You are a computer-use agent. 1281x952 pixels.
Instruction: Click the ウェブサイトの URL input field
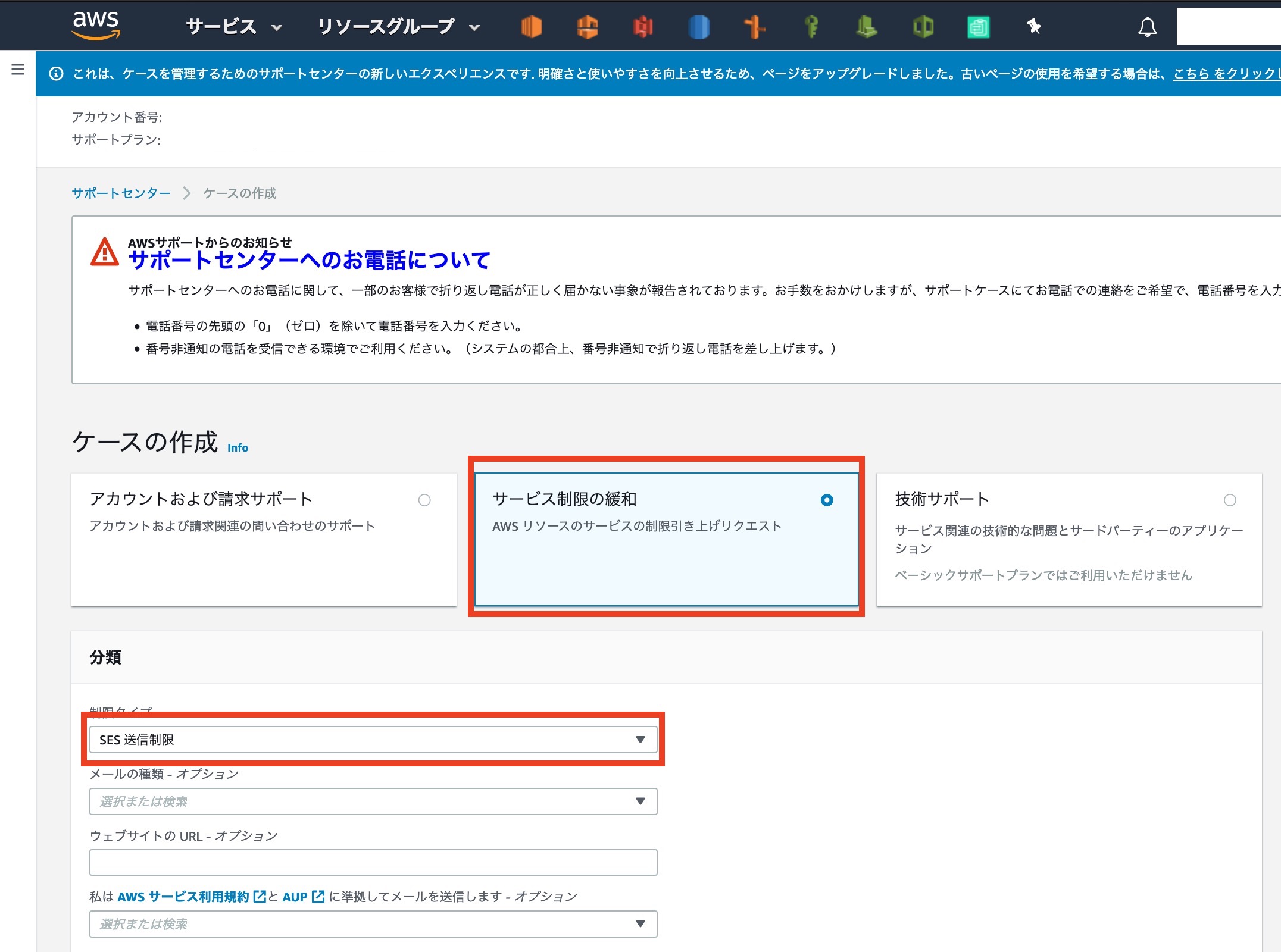373,862
